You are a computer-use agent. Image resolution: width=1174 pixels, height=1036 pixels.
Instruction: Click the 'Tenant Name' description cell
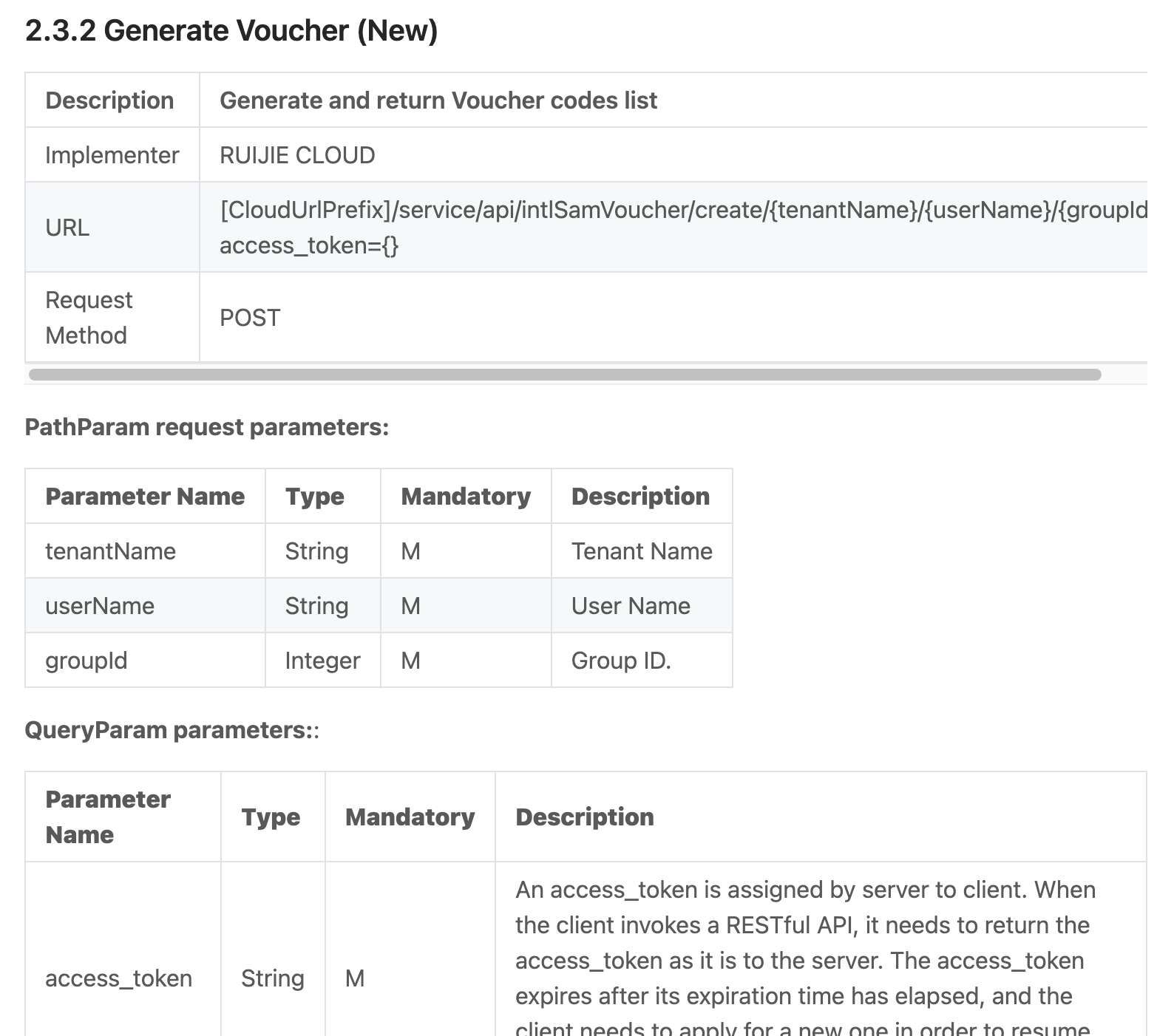click(642, 551)
